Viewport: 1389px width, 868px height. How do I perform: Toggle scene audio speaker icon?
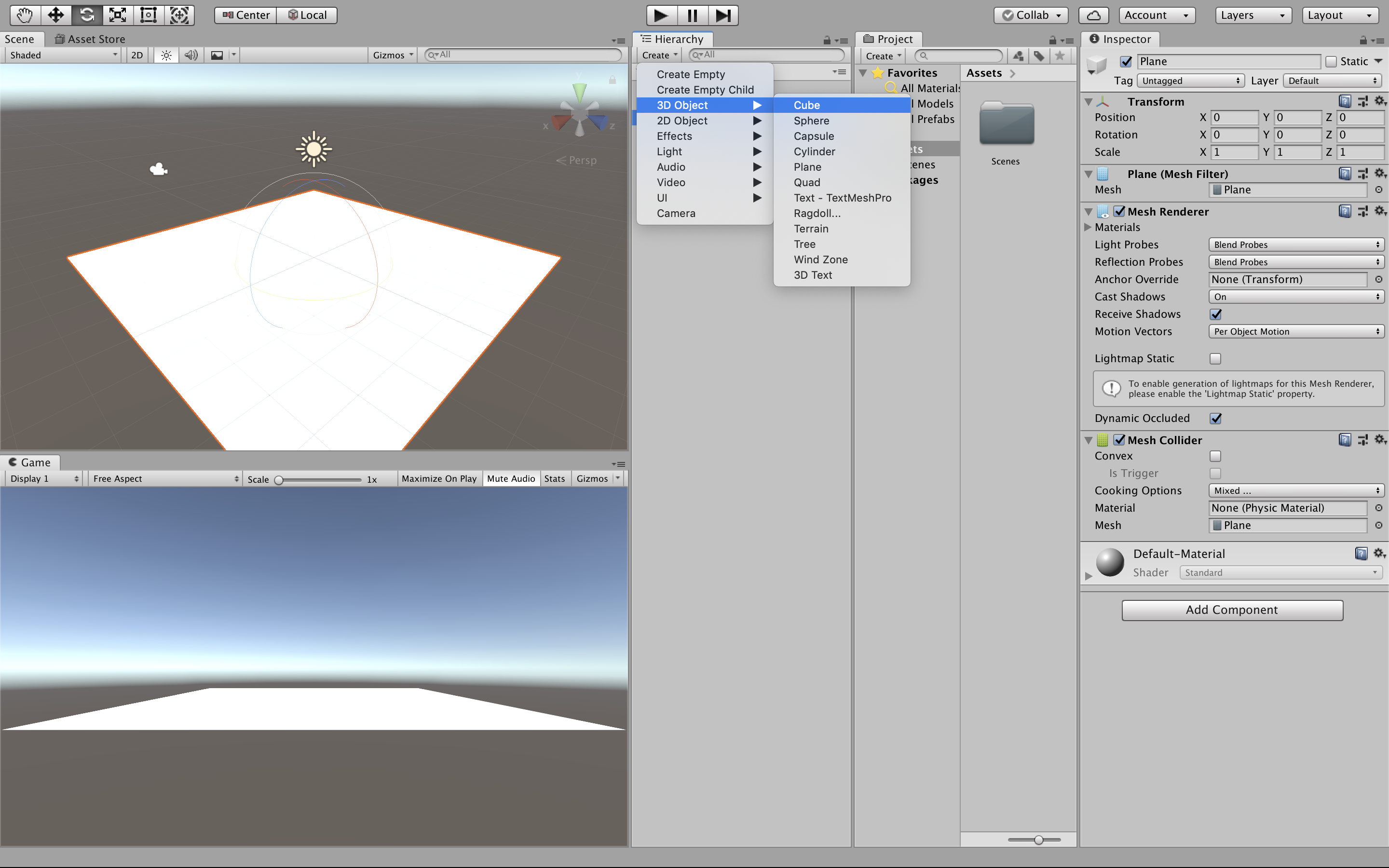[191, 55]
